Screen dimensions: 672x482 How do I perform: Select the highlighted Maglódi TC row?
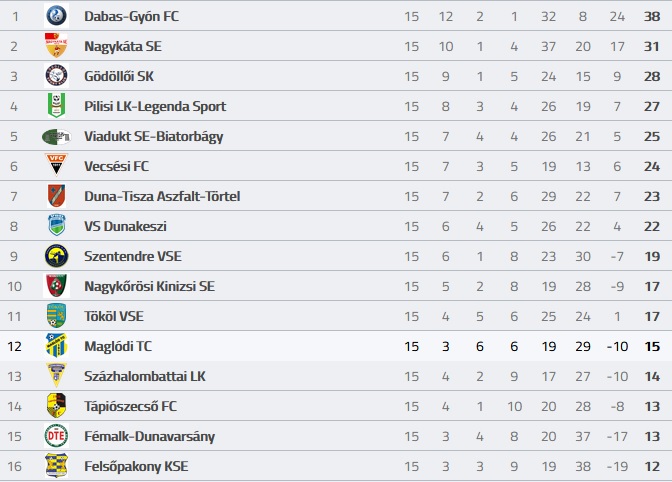[x=336, y=346]
